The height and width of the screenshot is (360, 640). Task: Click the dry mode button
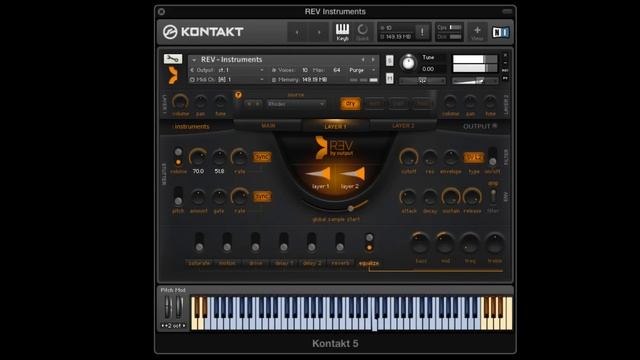tap(350, 104)
